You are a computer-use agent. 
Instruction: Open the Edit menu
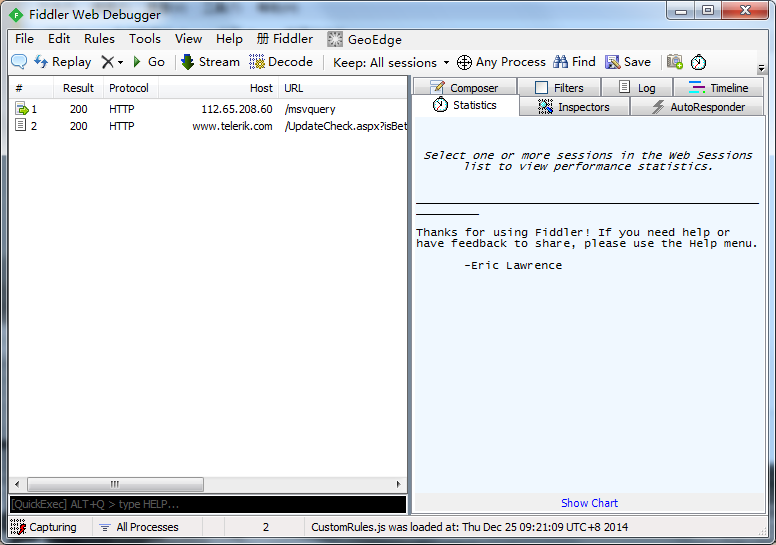[59, 39]
